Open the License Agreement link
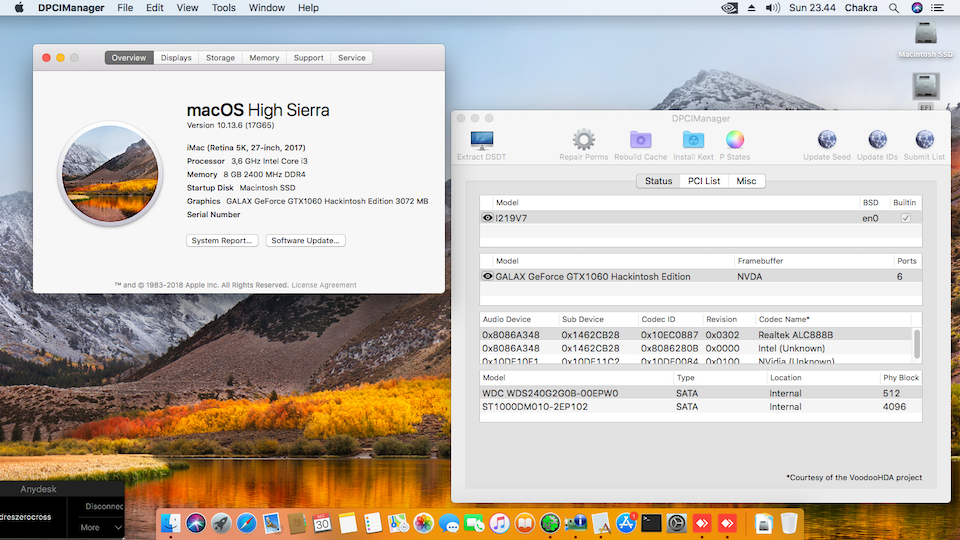 (324, 285)
